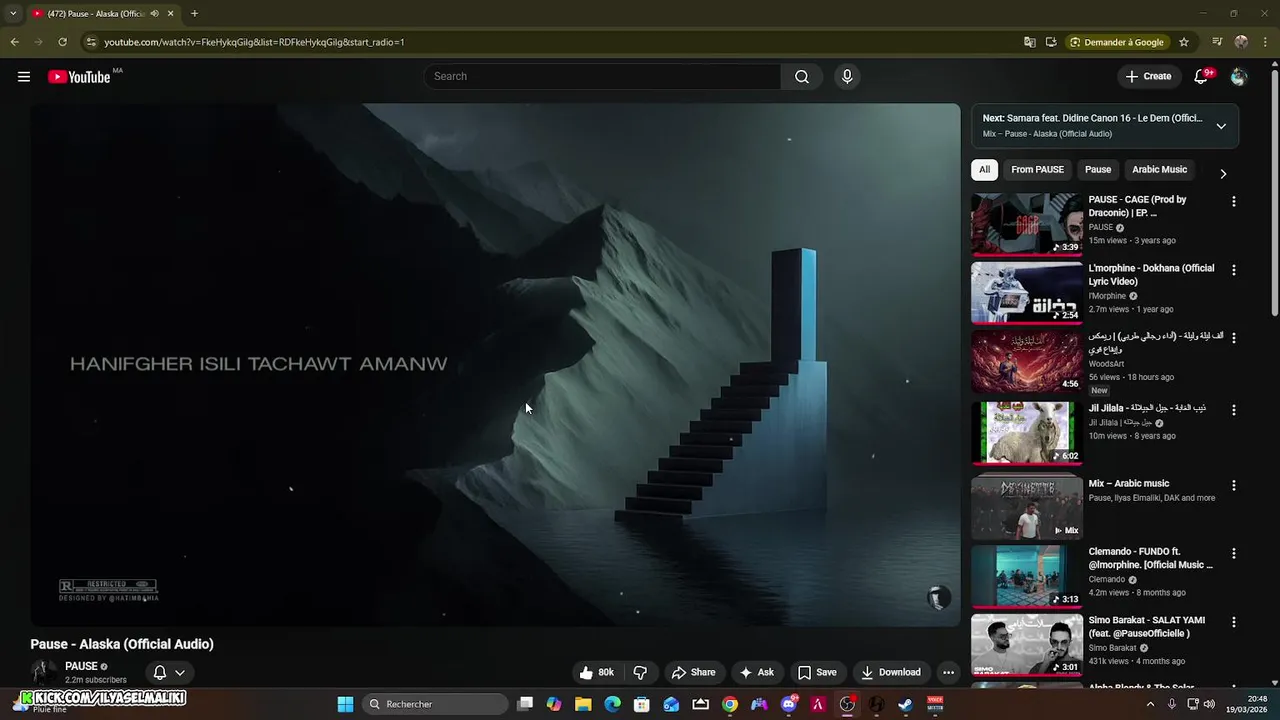This screenshot has width=1280, height=720.
Task: Select the All filter chip
Action: point(984,170)
